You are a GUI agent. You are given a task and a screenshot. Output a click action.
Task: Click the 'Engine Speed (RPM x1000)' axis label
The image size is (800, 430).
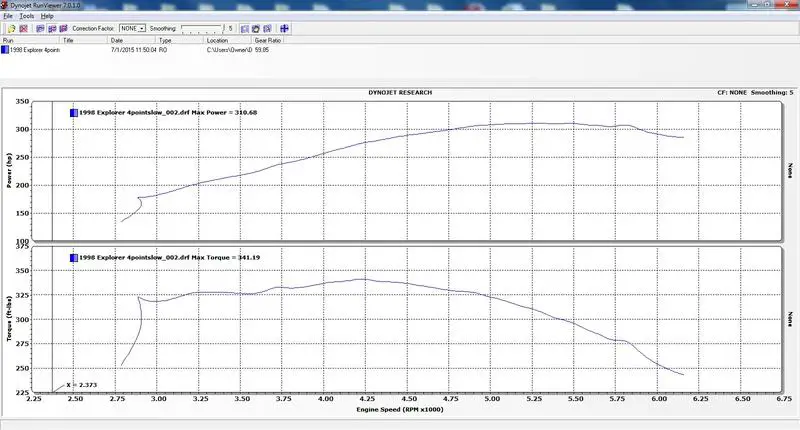(400, 410)
